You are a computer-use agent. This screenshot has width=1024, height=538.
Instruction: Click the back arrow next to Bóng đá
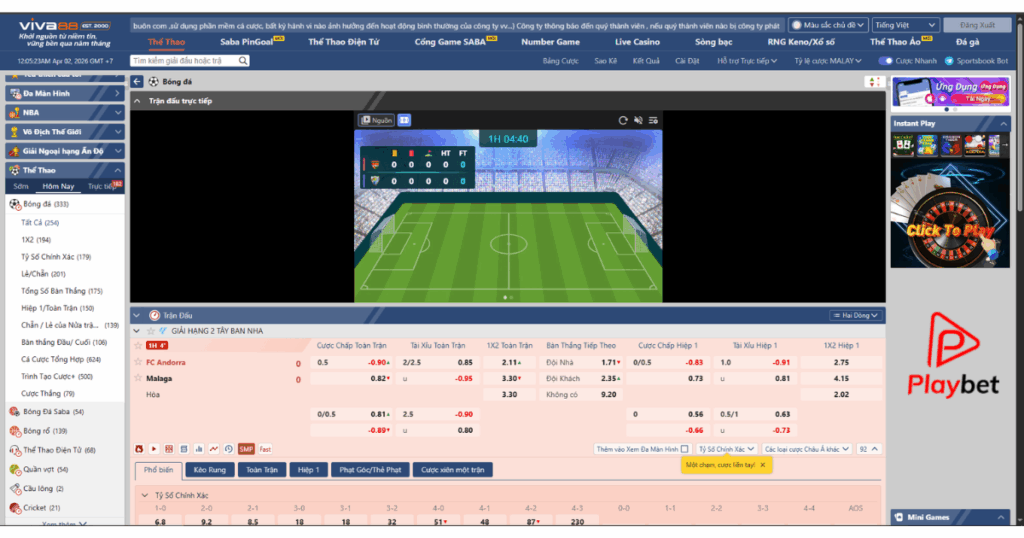(x=136, y=82)
